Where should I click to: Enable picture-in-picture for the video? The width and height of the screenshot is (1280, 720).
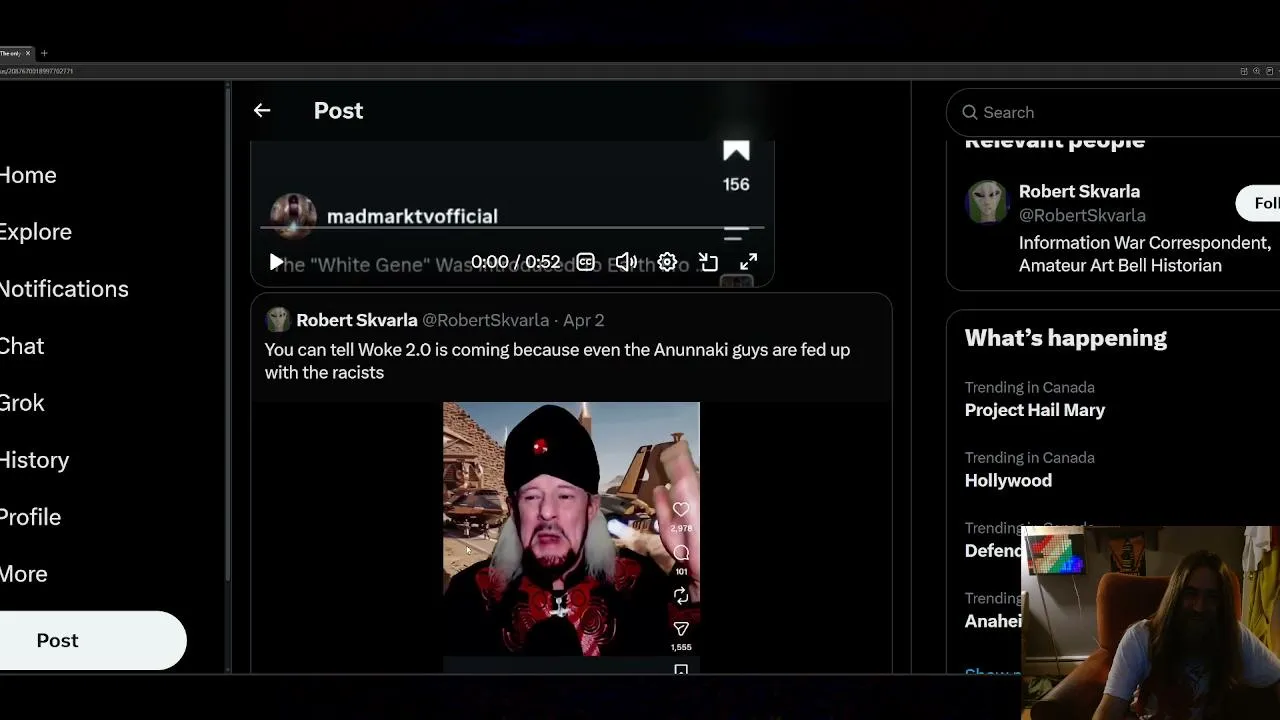[x=708, y=263]
